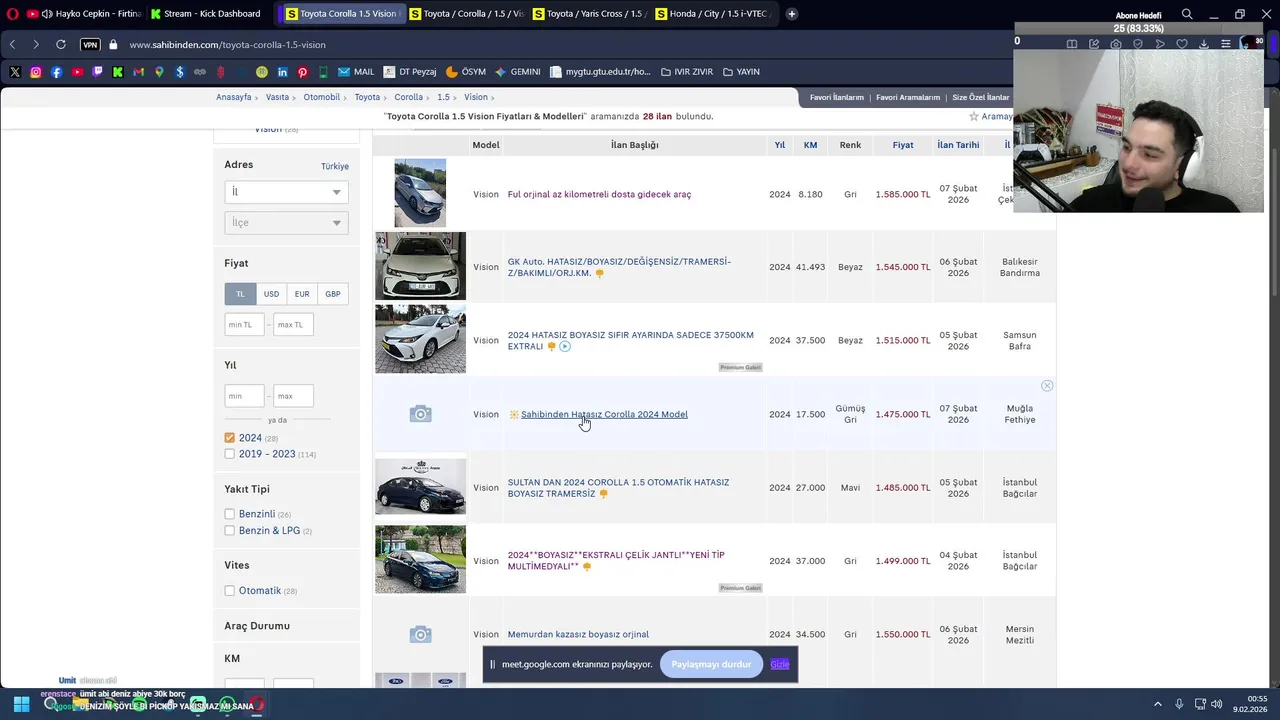Open the Facebook bookmark
Viewport: 1280px width, 720px height.
click(x=56, y=72)
